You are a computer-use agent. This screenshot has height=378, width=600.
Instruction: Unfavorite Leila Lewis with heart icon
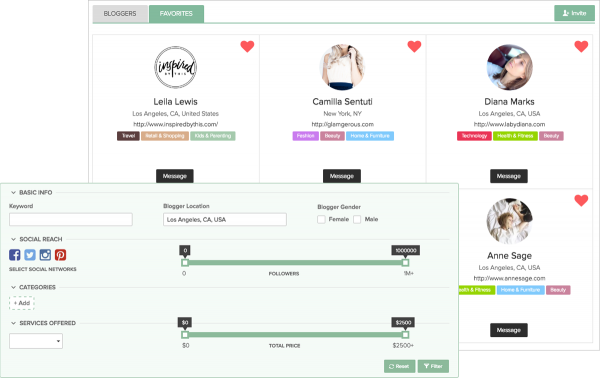[x=247, y=46]
